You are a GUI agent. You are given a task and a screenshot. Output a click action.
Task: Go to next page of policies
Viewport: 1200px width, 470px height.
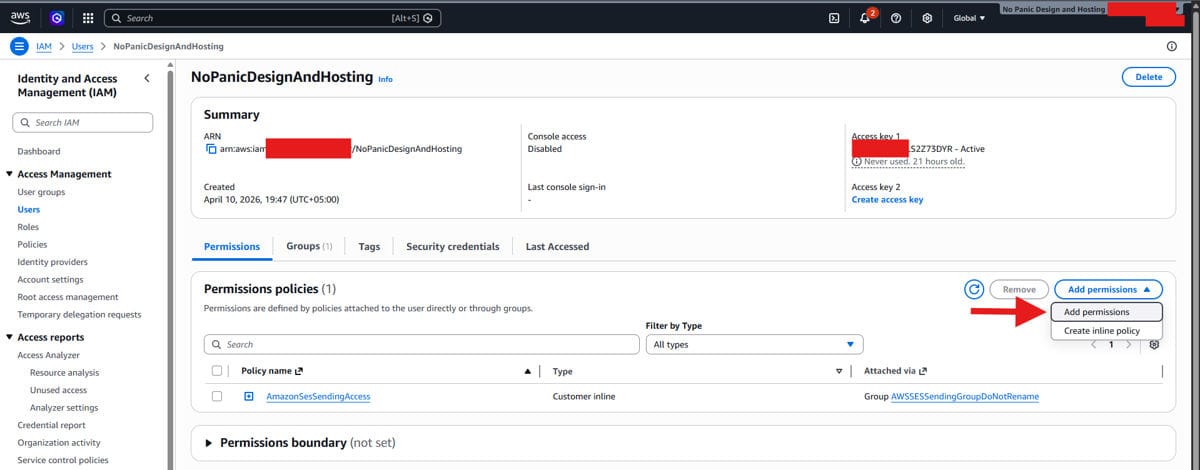(1128, 344)
